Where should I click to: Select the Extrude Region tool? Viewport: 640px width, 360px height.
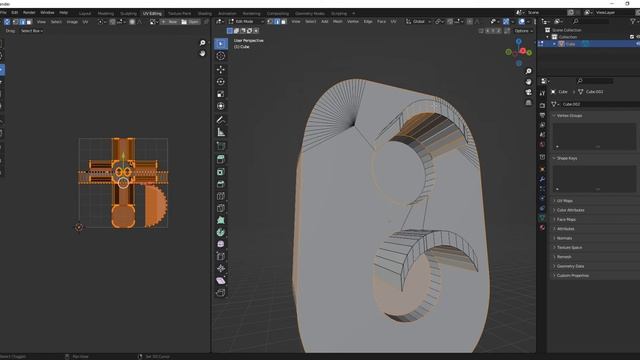pyautogui.click(x=221, y=159)
